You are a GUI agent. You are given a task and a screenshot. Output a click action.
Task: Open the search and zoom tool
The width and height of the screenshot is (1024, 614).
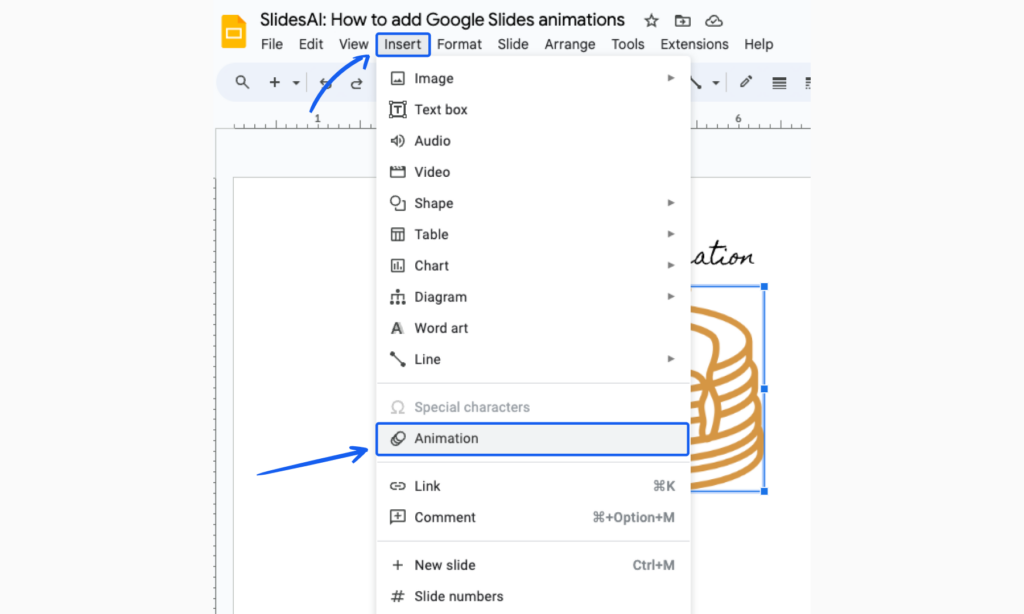[x=242, y=82]
